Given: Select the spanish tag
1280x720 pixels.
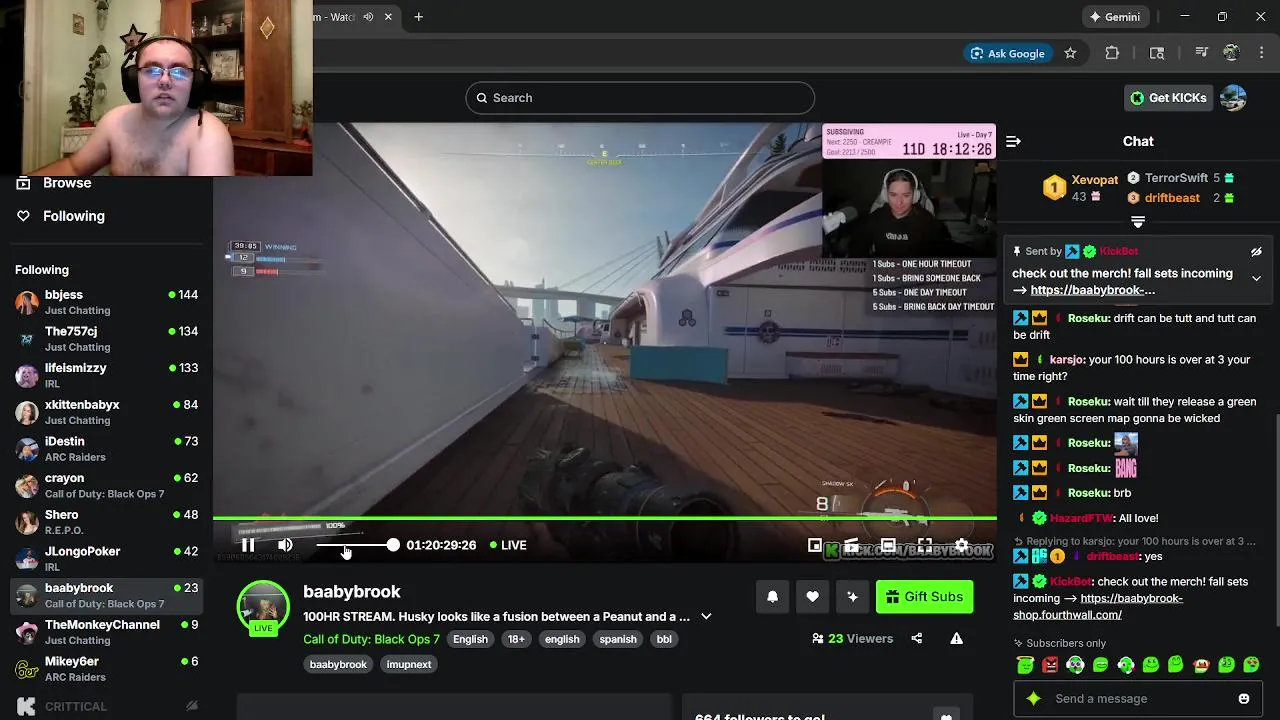Looking at the screenshot, I should coord(618,639).
